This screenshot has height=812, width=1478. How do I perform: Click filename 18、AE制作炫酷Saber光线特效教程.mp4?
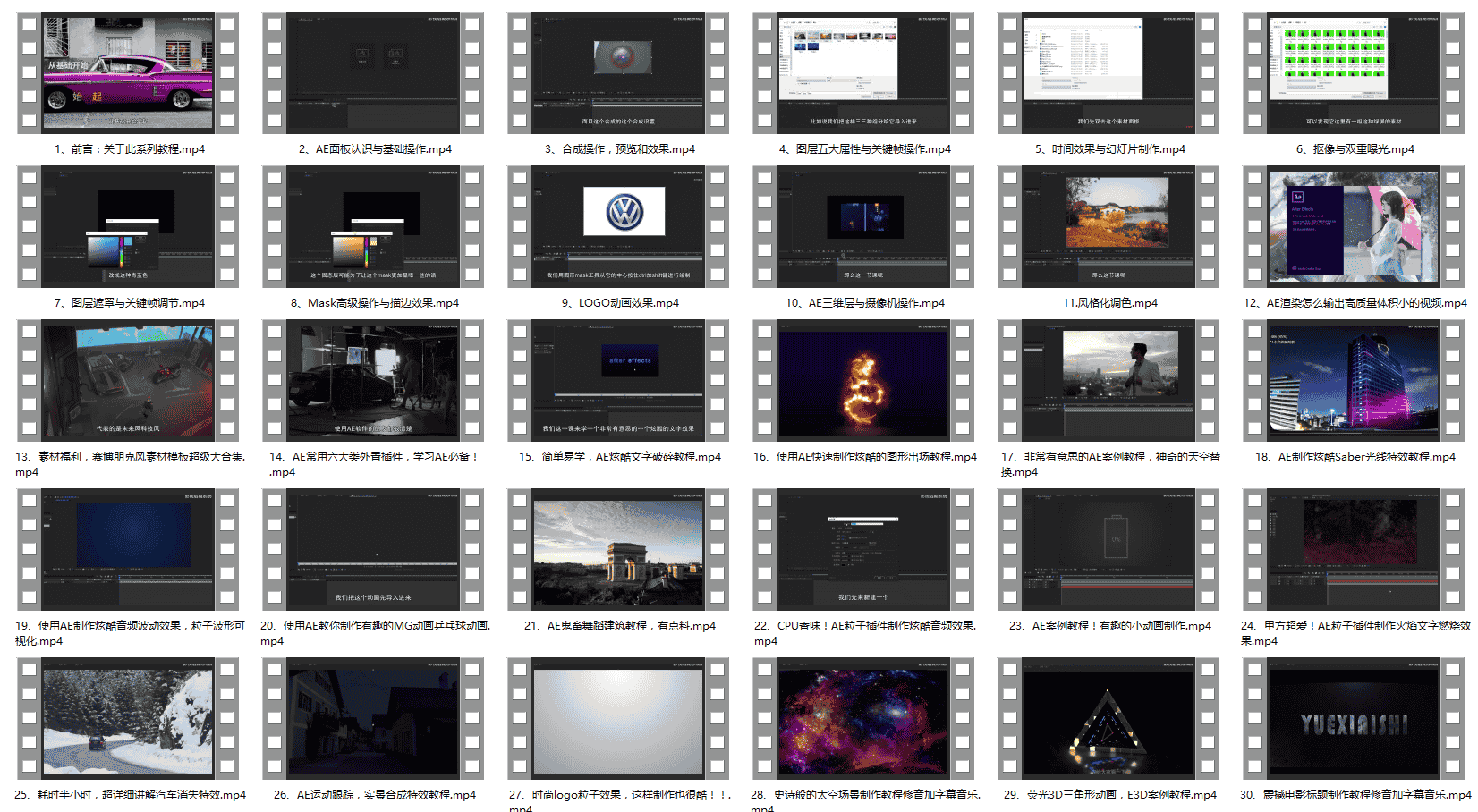point(1355,457)
